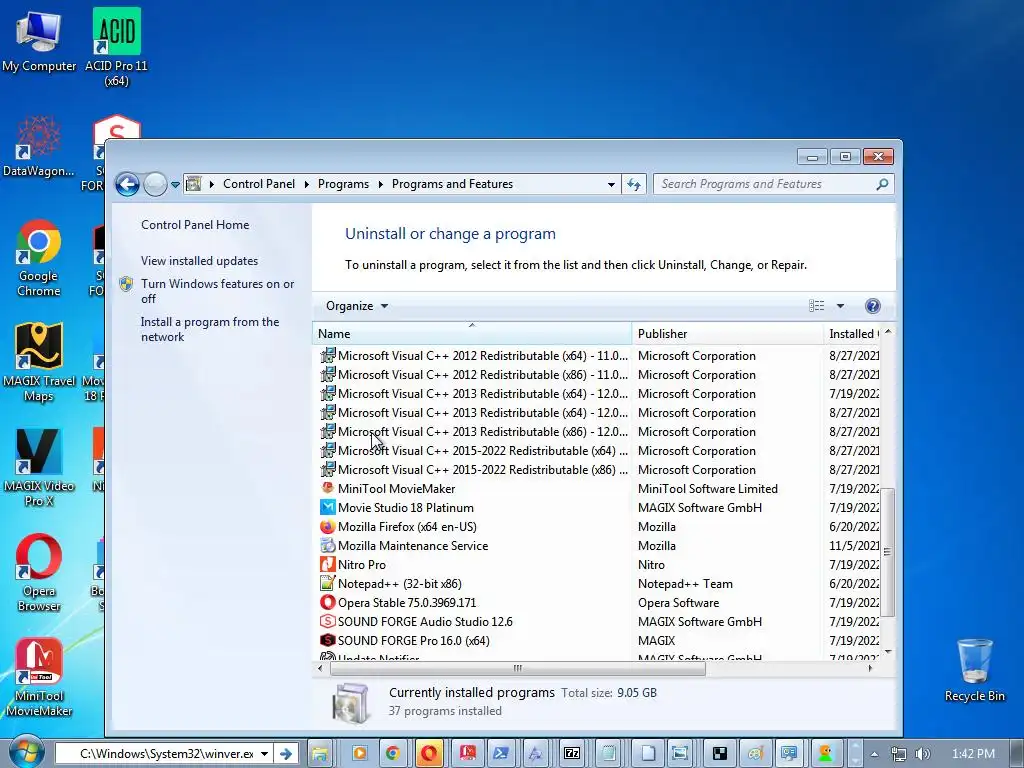Select Notepad++ (32-bit x86) icon in list
1024x768 pixels.
tap(328, 583)
